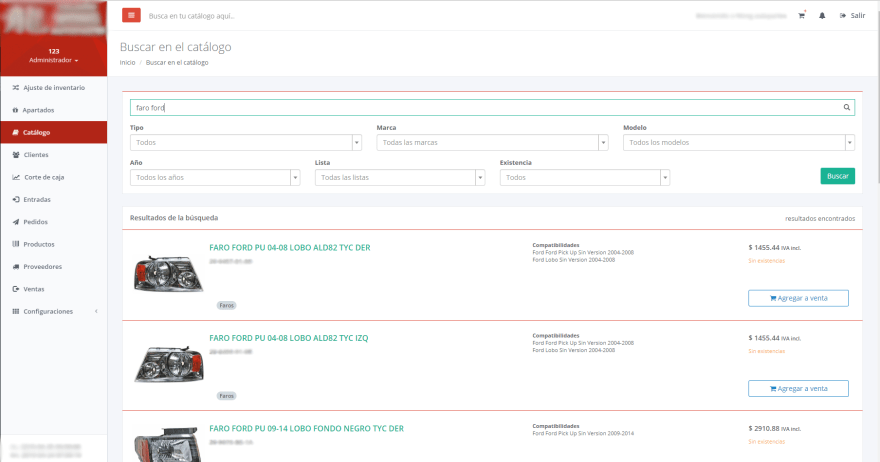
Task: Open the notifications bell
Action: (822, 16)
